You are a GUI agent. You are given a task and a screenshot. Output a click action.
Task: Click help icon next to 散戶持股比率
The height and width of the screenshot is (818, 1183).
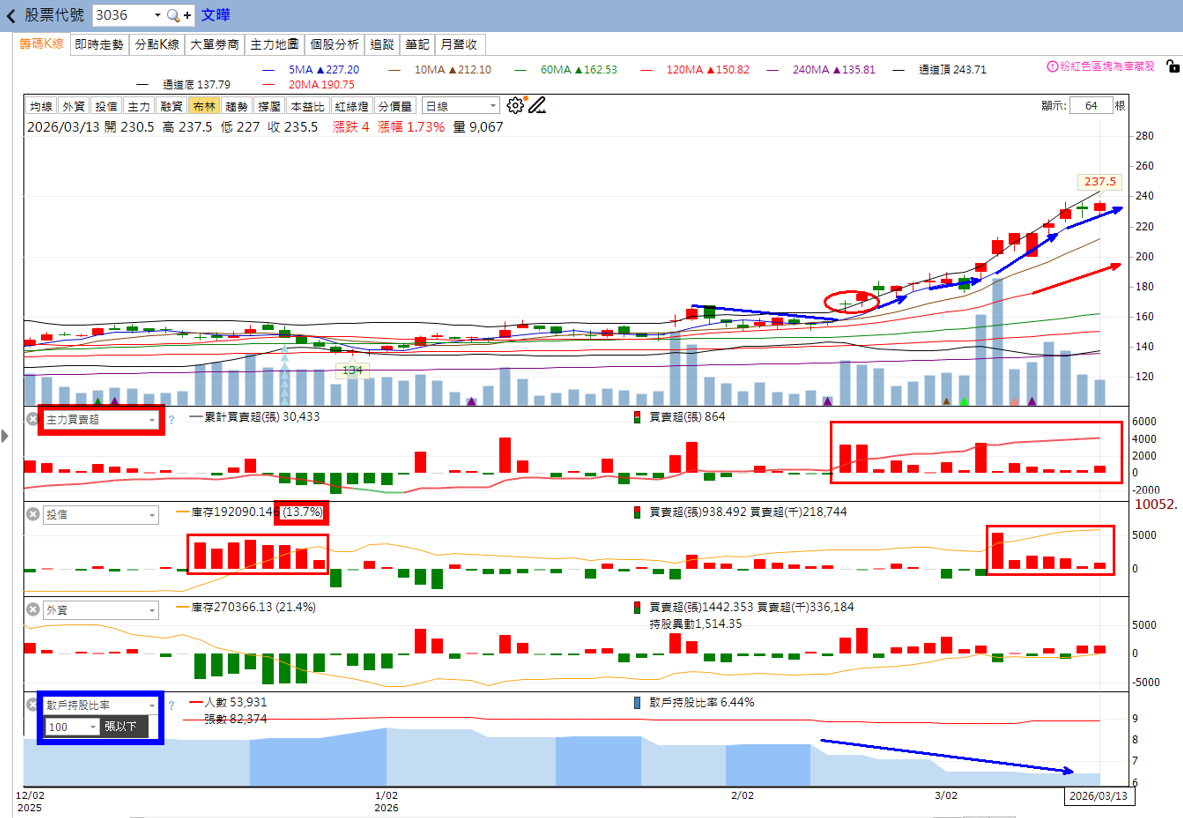click(x=171, y=705)
